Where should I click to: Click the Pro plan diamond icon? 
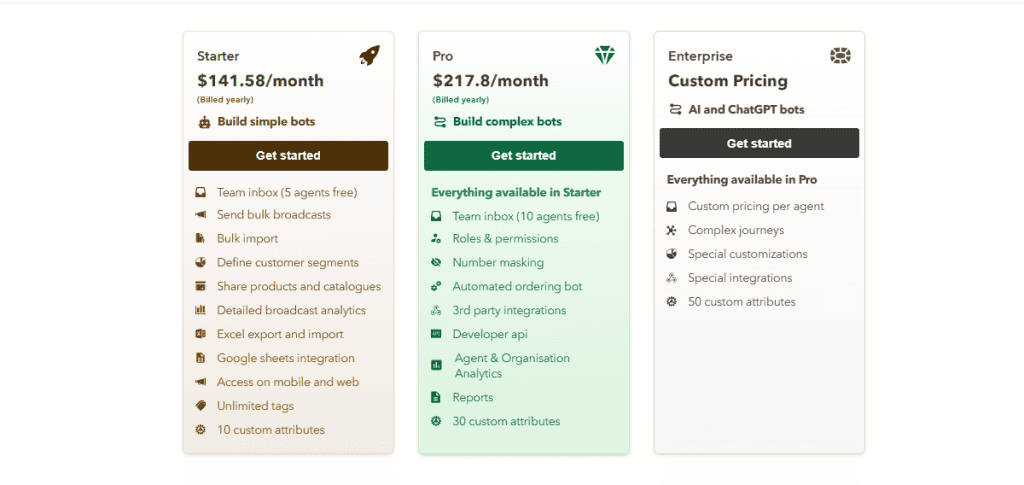(604, 56)
